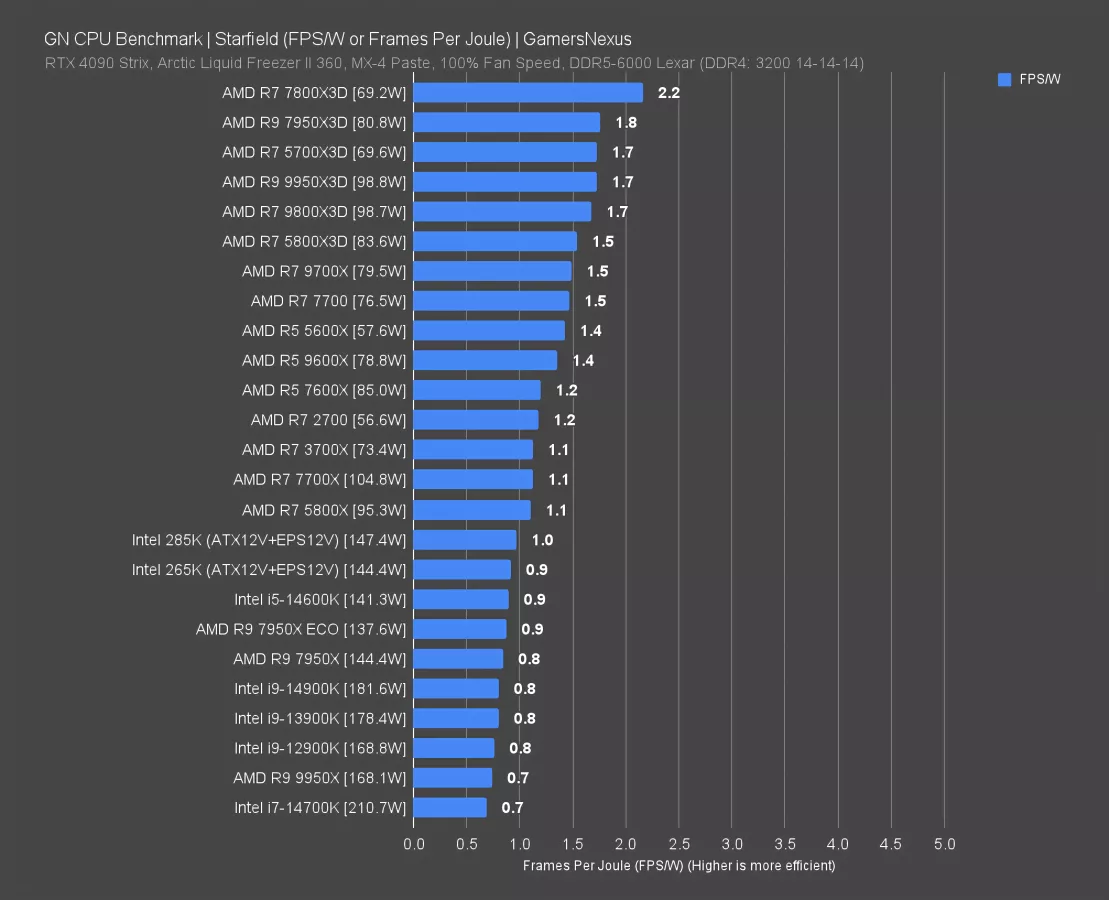Click the Intel i5-14600K bar
Screen dimensions: 1109x900
coord(461,600)
